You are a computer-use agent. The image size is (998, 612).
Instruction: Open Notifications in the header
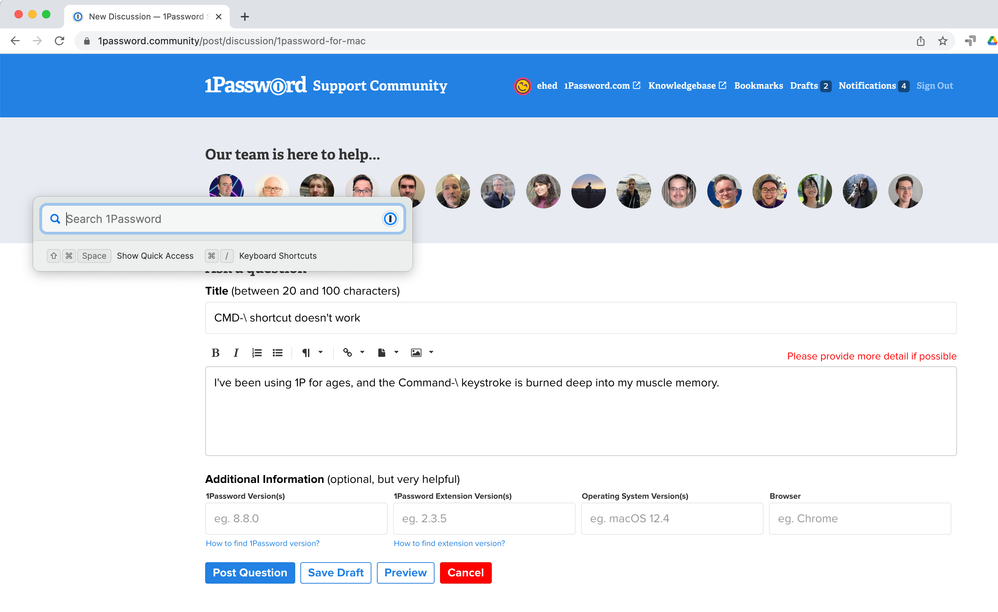[x=873, y=86]
